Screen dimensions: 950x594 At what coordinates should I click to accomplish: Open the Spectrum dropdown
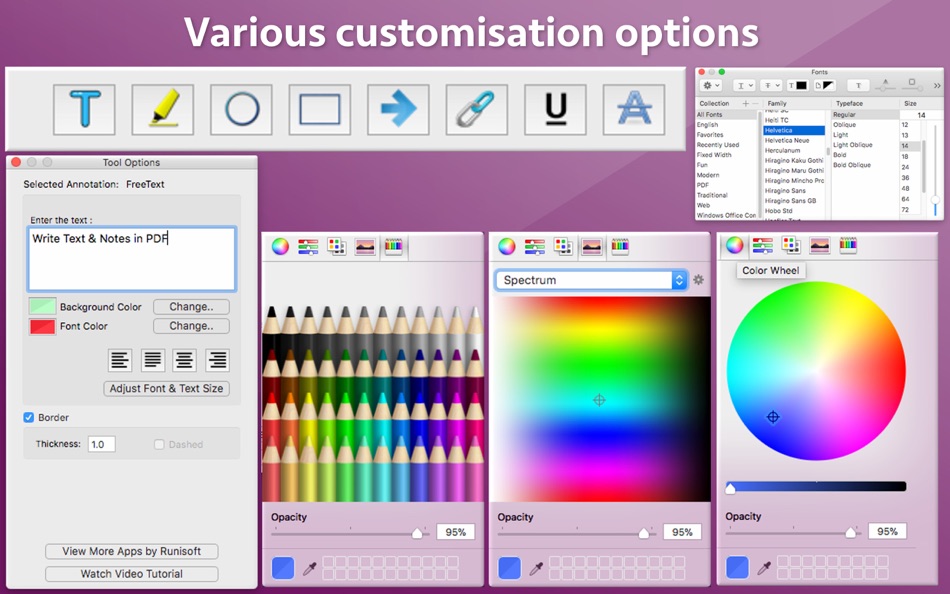point(591,279)
